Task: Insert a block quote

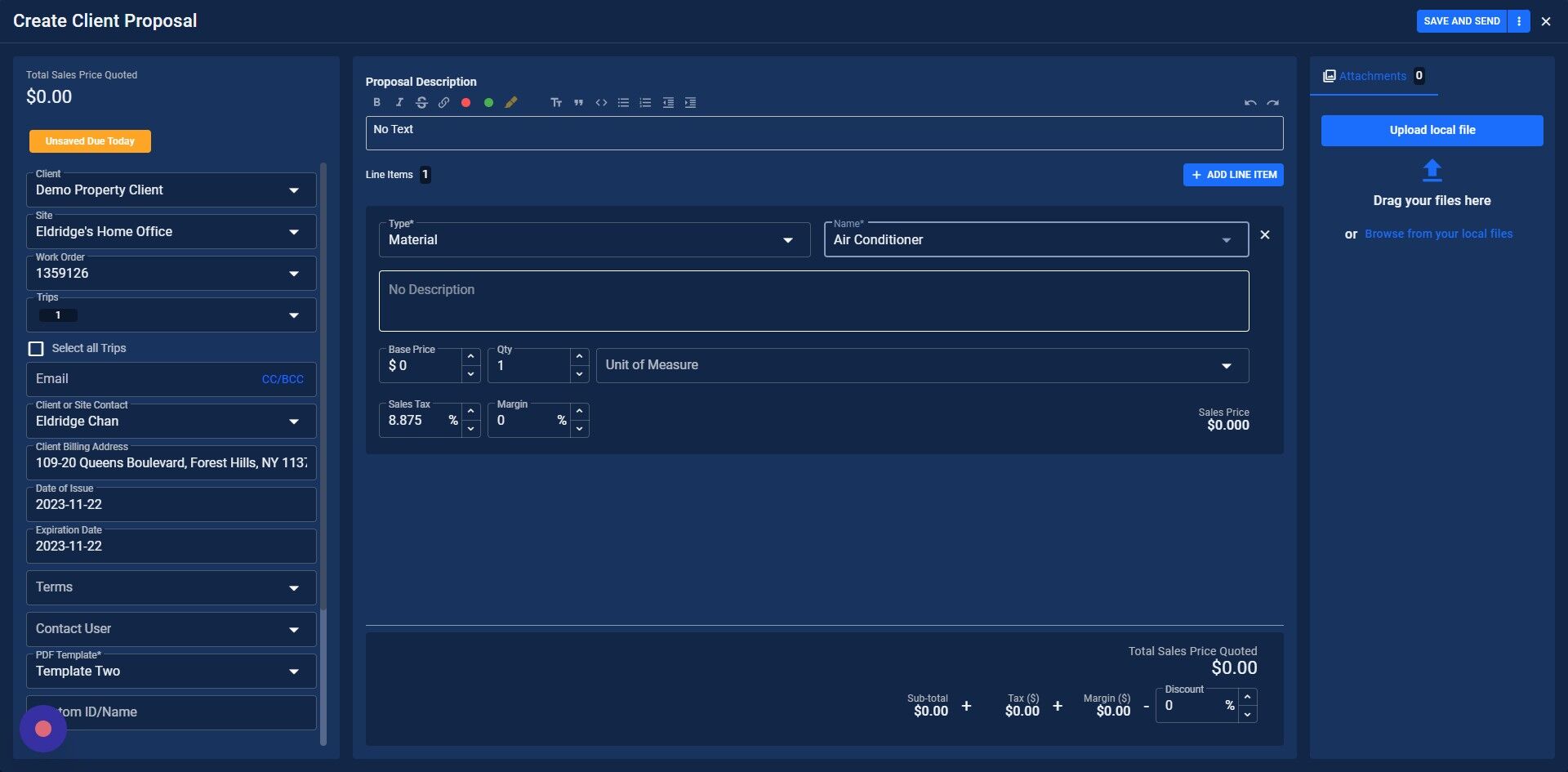Action: pos(578,102)
